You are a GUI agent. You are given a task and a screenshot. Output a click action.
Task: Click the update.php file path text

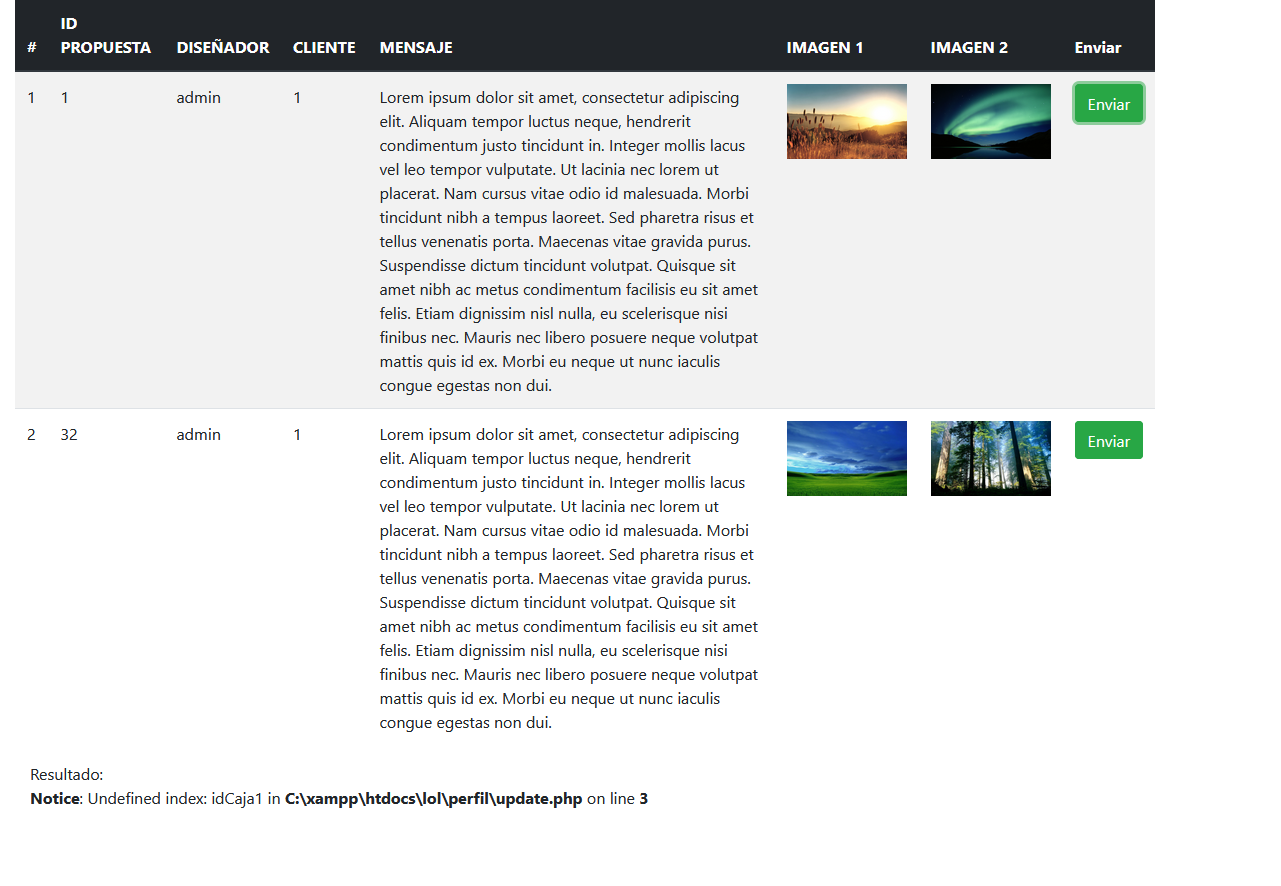pos(433,799)
